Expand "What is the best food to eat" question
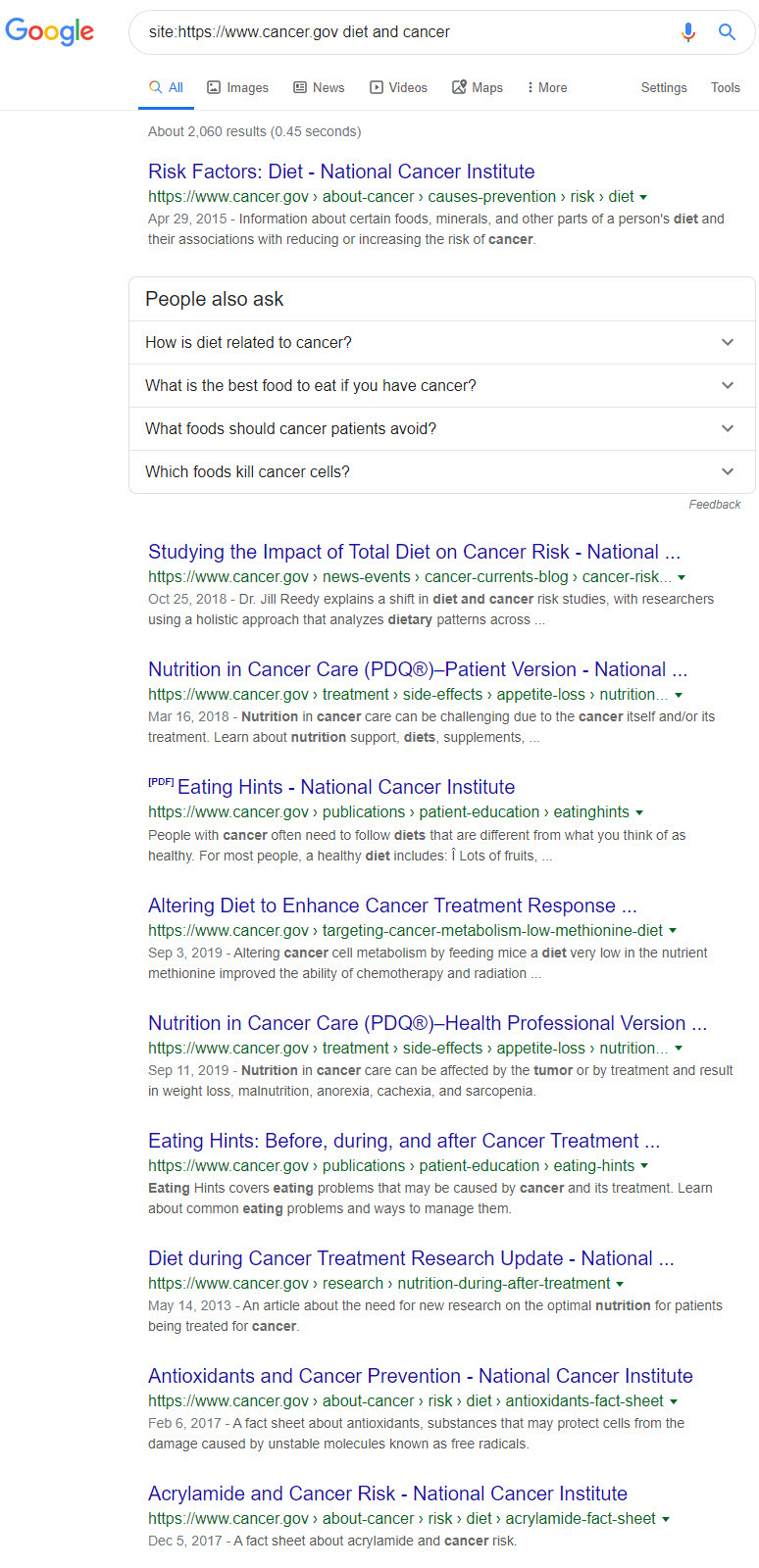The width and height of the screenshot is (759, 1568). 442,385
